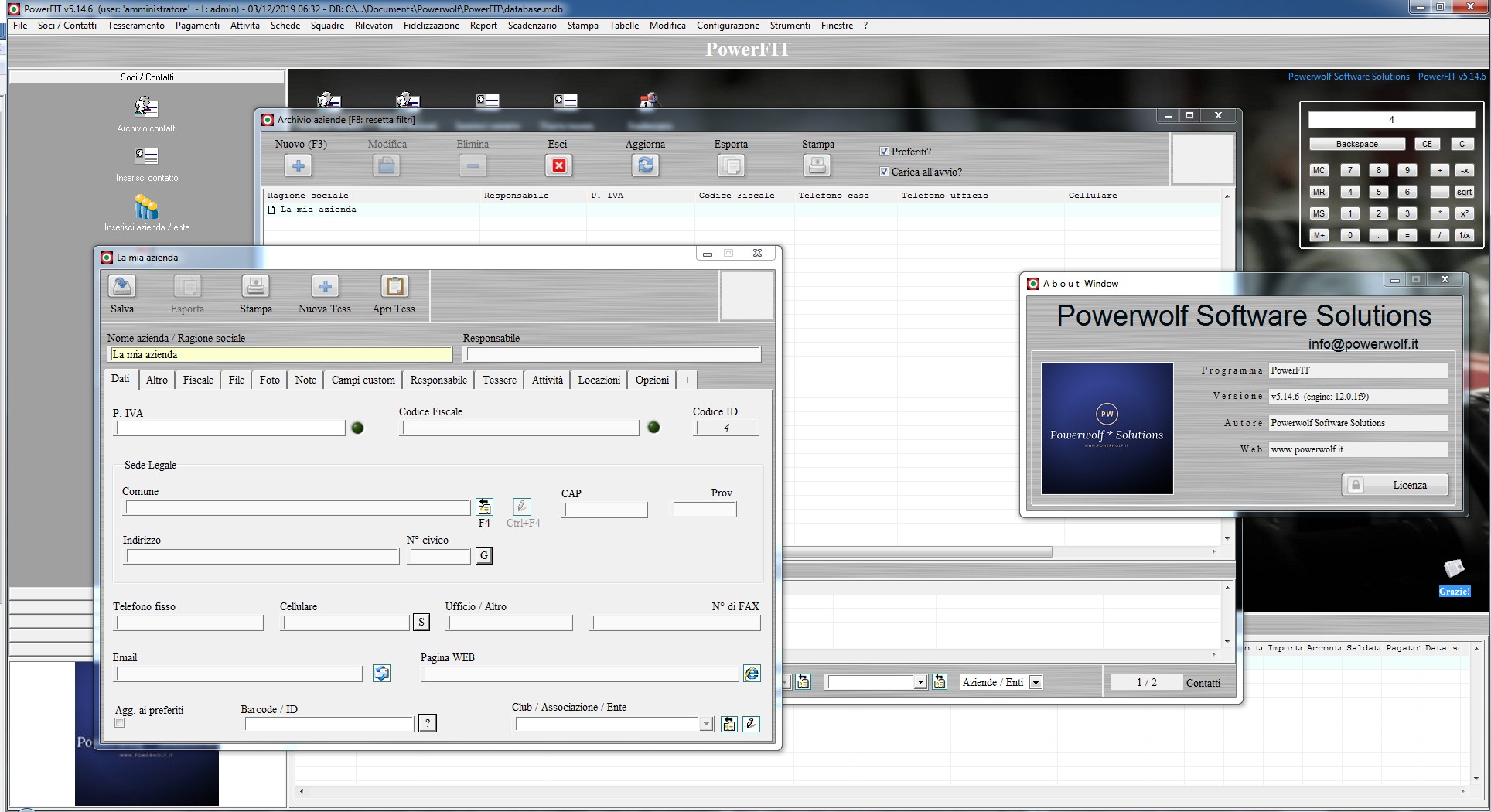Click P. IVA input field

click(x=230, y=428)
